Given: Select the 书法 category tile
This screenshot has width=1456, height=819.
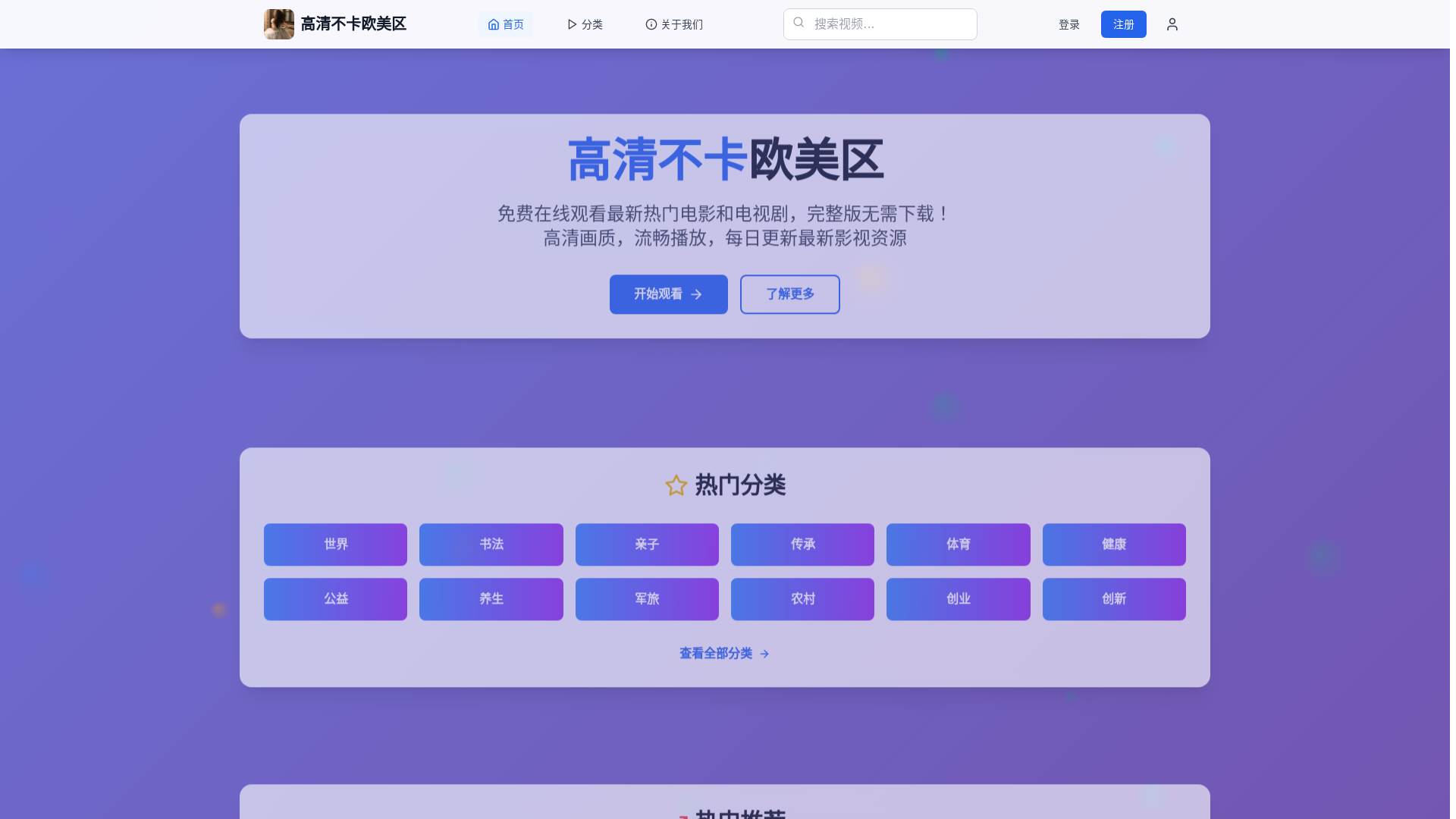Looking at the screenshot, I should [491, 544].
